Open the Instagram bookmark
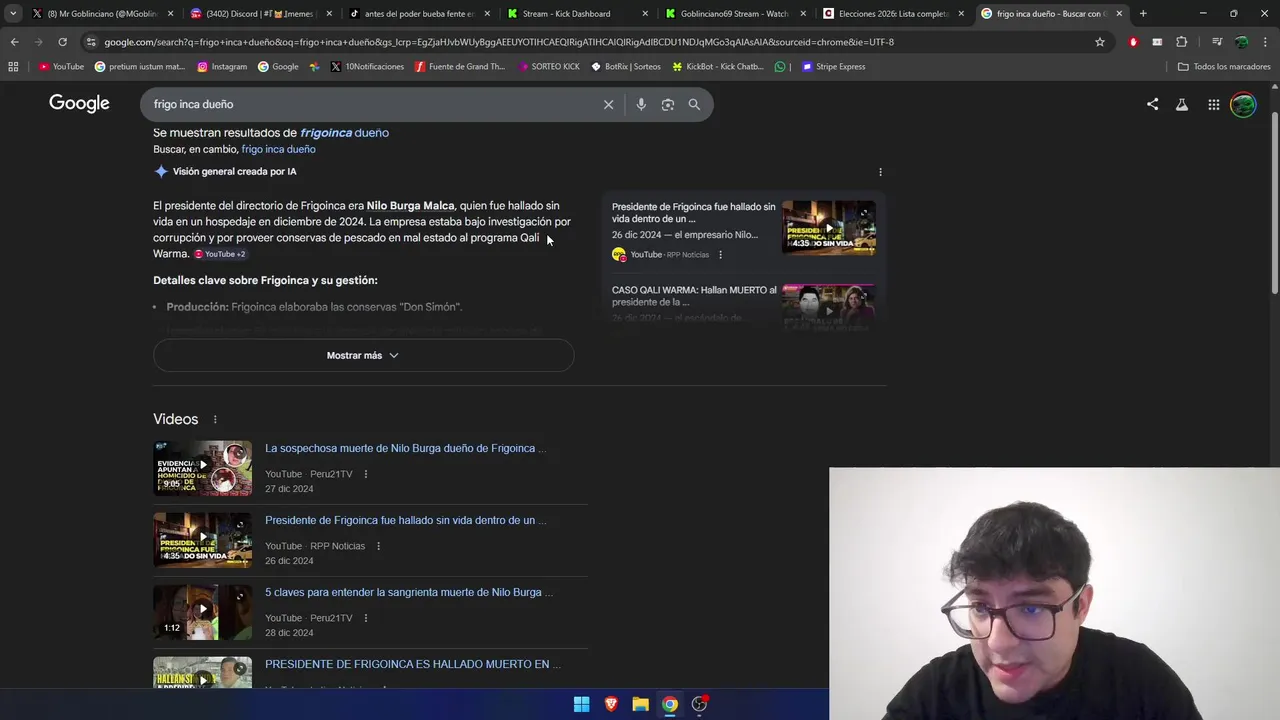The height and width of the screenshot is (720, 1280). click(x=222, y=67)
